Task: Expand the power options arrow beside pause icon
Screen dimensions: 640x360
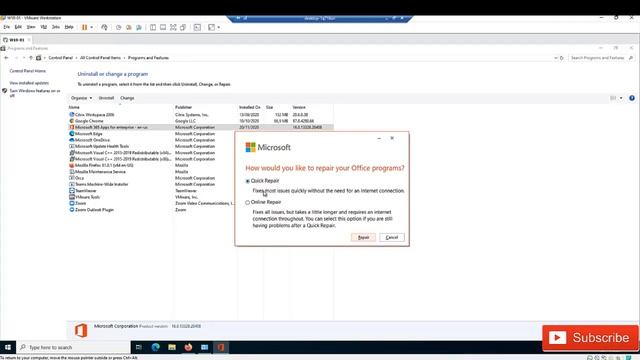Action: click(x=91, y=27)
